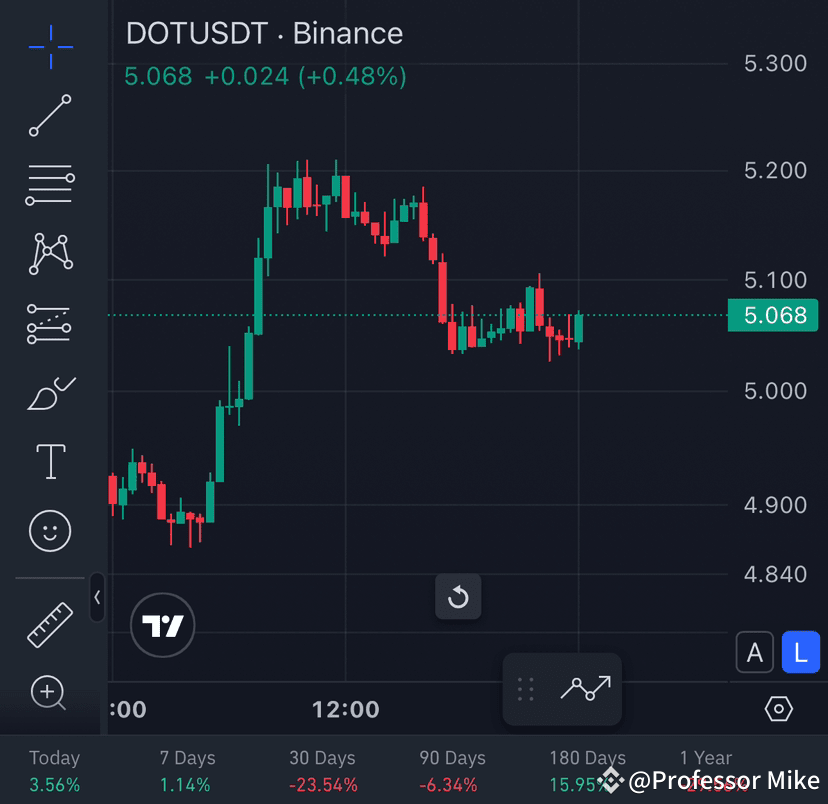Toggle auto scale with the A button
The image size is (828, 804).
pos(755,652)
